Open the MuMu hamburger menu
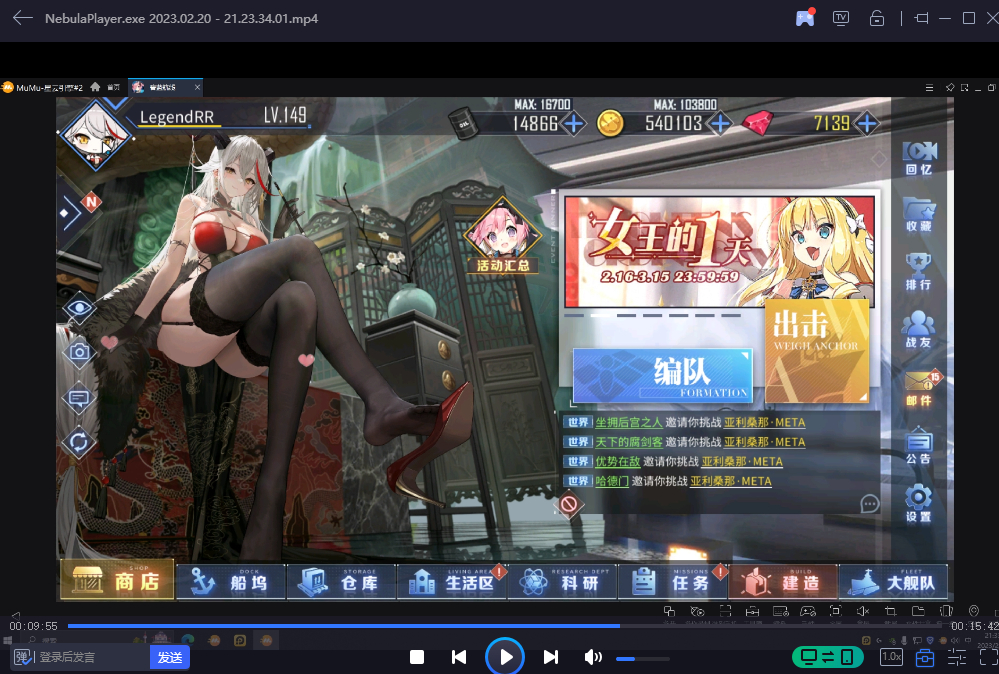 pyautogui.click(x=930, y=87)
